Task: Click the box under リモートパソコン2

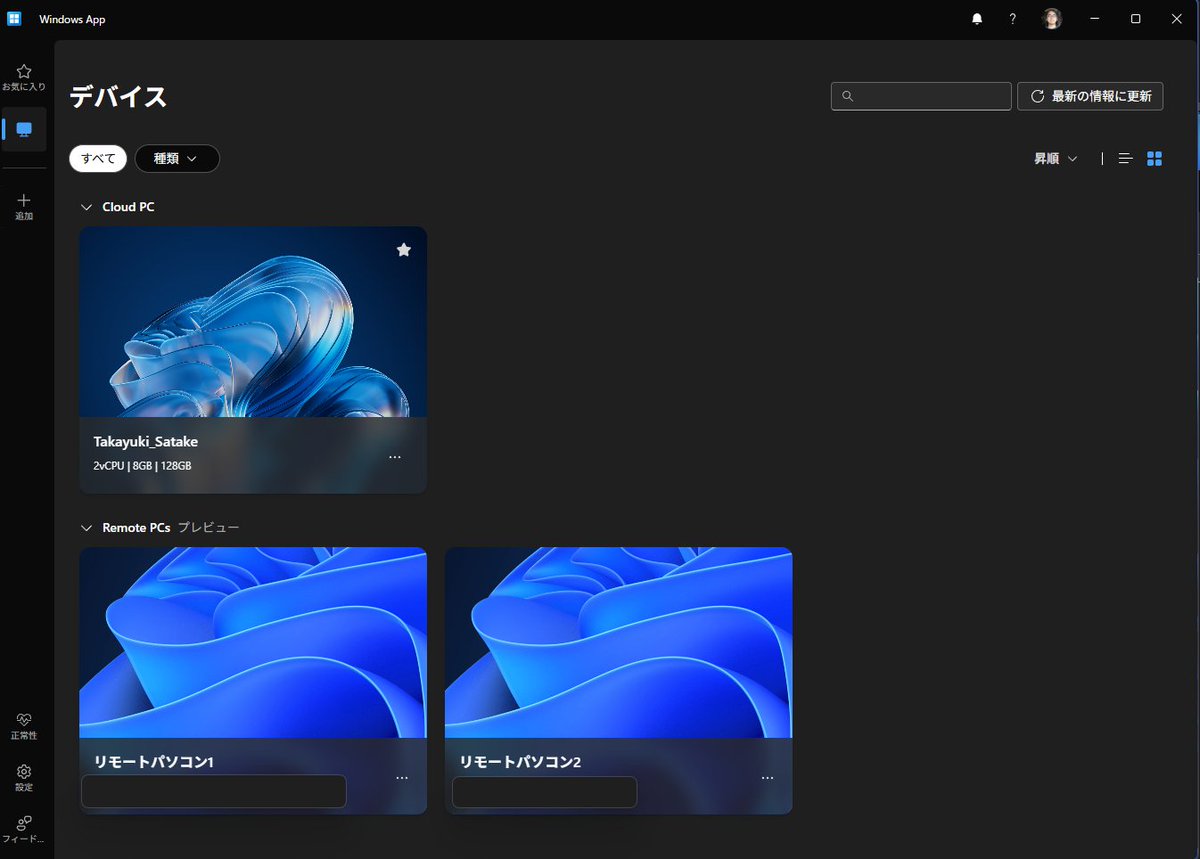Action: pyautogui.click(x=545, y=791)
